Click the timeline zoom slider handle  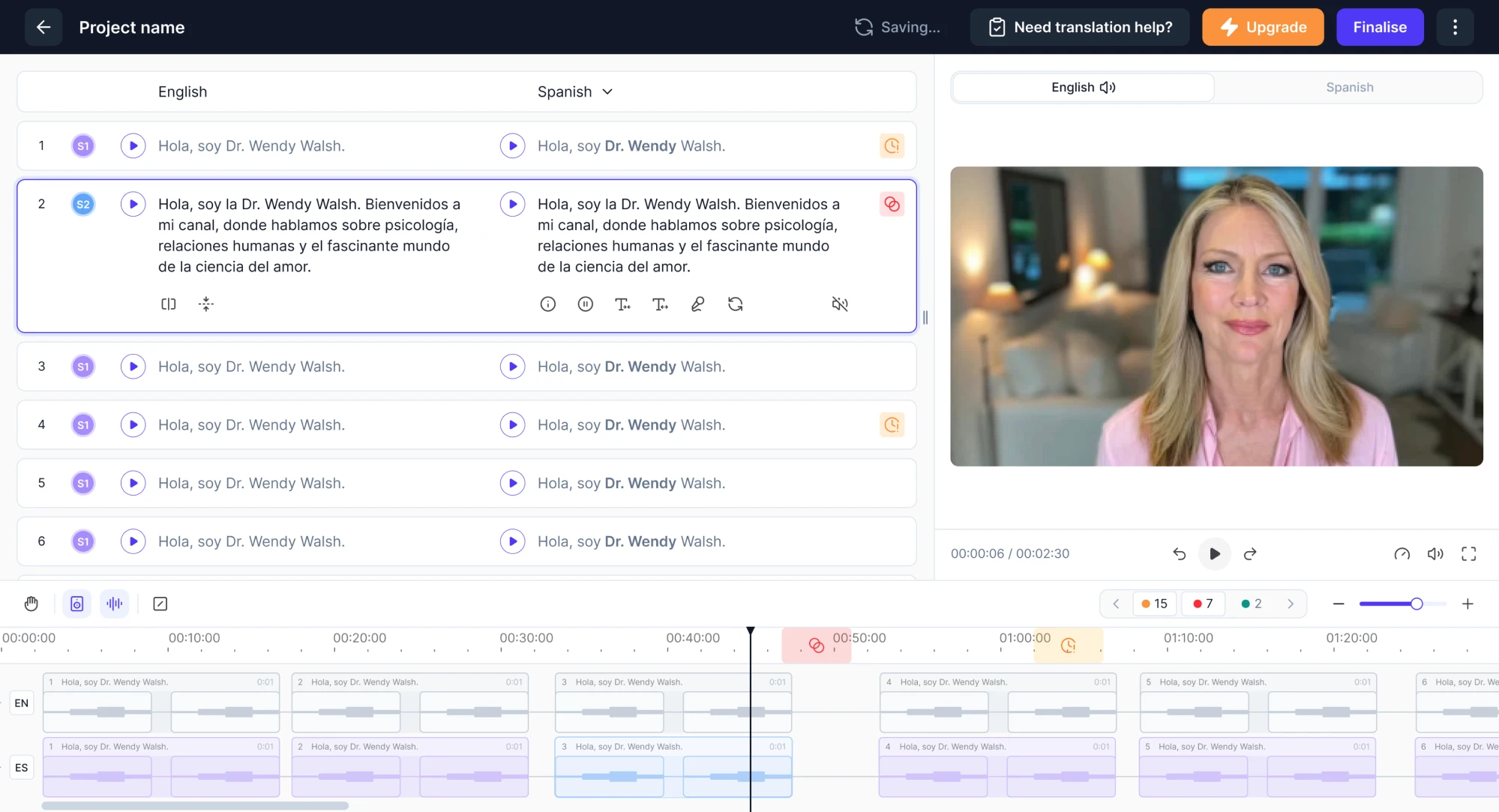(x=1416, y=604)
